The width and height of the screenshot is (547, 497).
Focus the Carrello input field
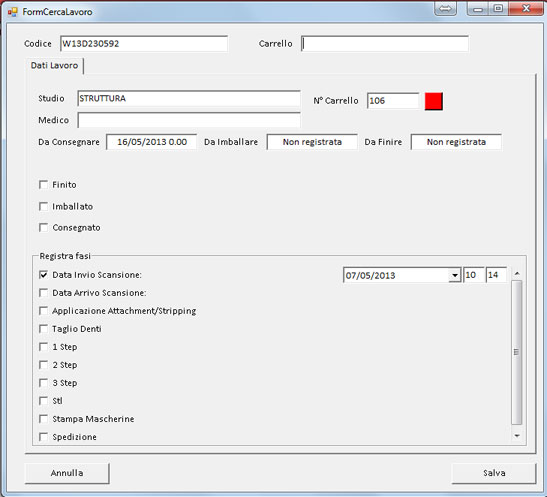pyautogui.click(x=385, y=44)
